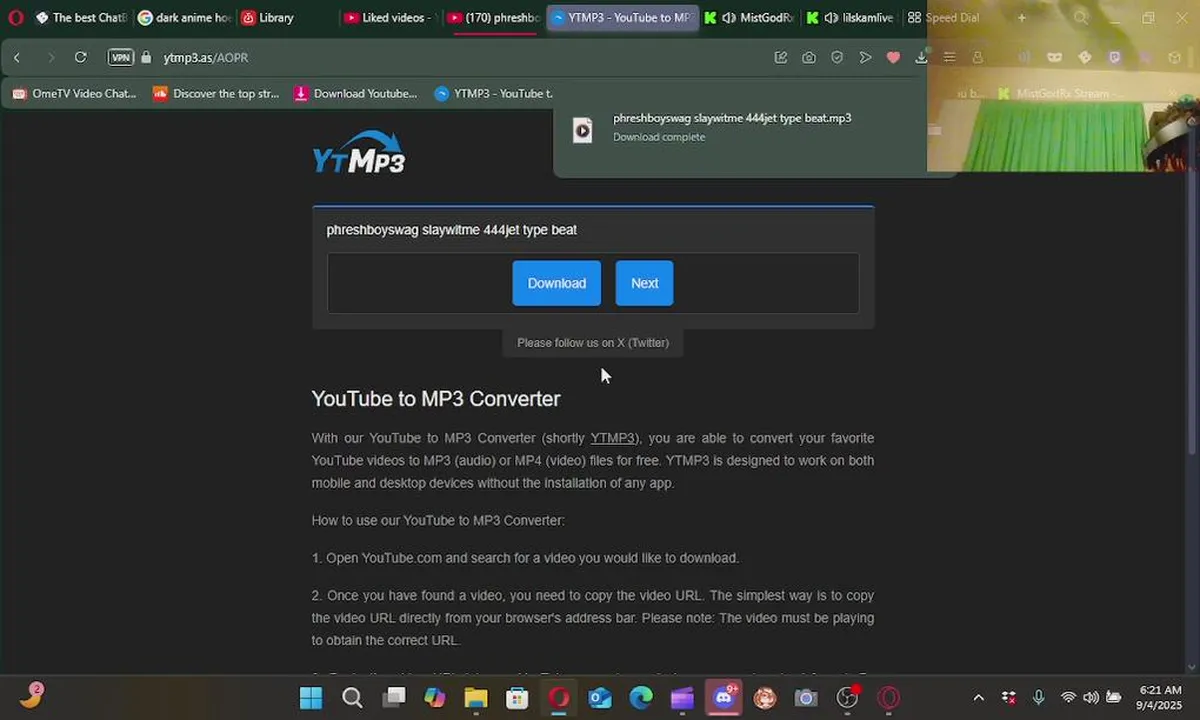
Task: Open a new tab with the plus button
Action: [1022, 18]
